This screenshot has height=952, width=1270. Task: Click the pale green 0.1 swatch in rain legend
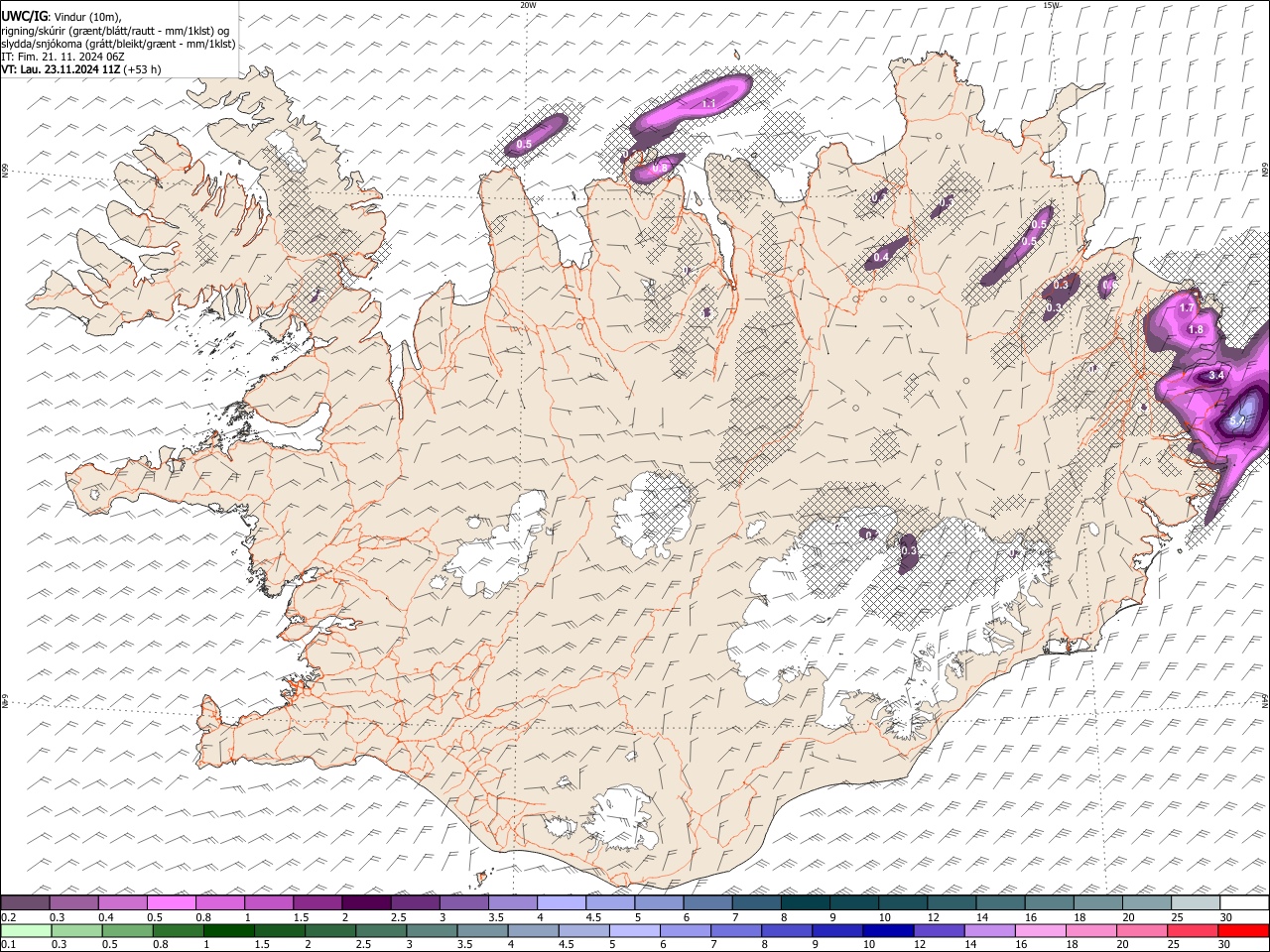coord(25,930)
